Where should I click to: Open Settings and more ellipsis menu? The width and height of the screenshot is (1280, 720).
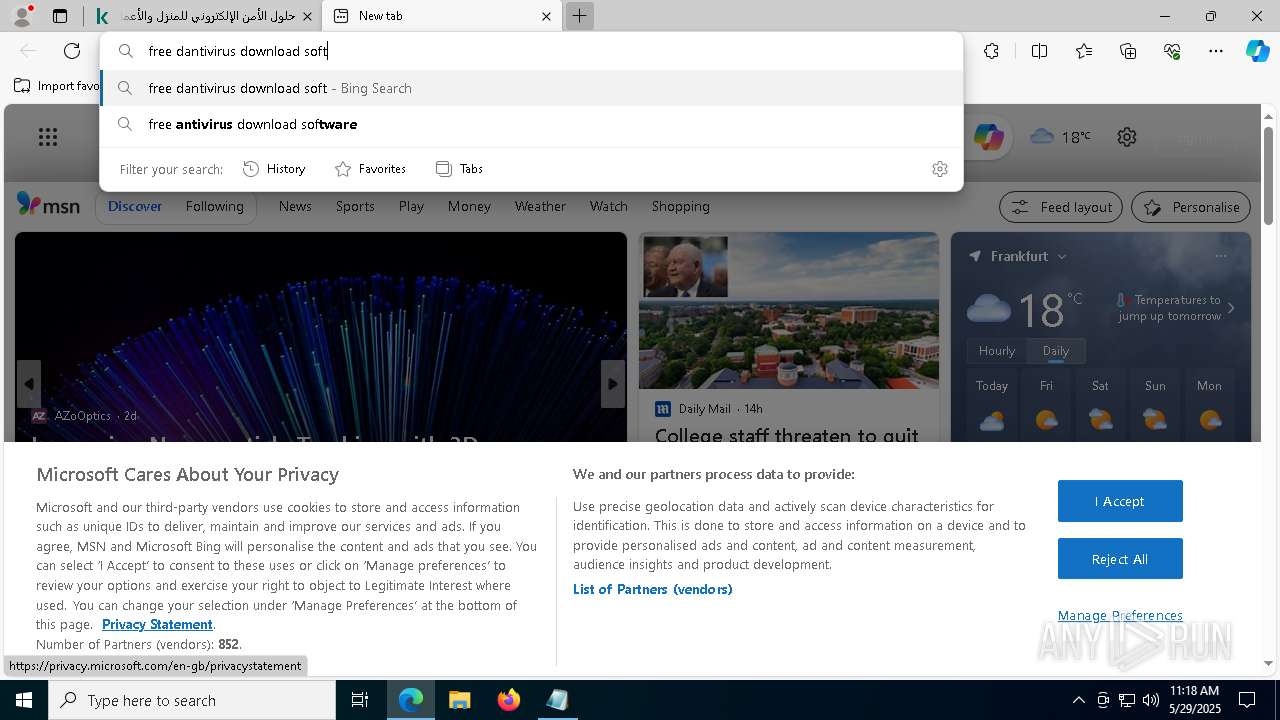pos(1216,51)
